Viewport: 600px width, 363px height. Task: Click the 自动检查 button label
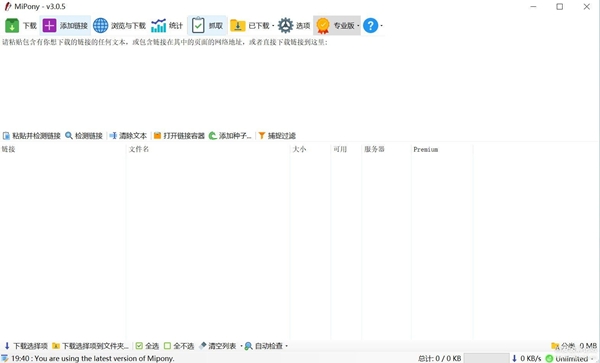point(269,346)
